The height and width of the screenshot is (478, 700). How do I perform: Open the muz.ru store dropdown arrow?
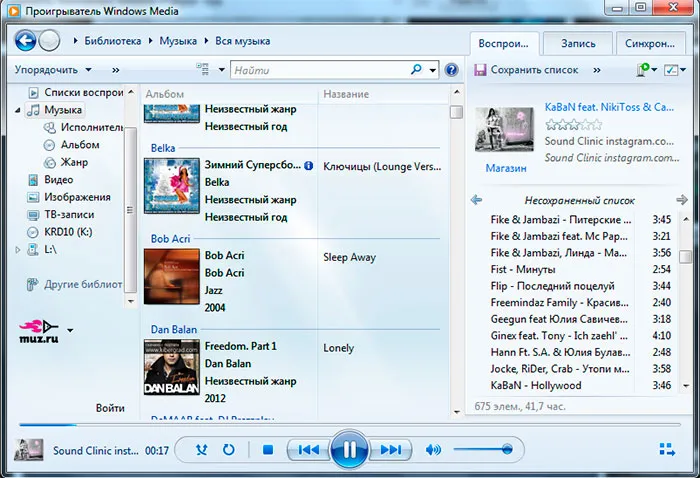(70, 330)
